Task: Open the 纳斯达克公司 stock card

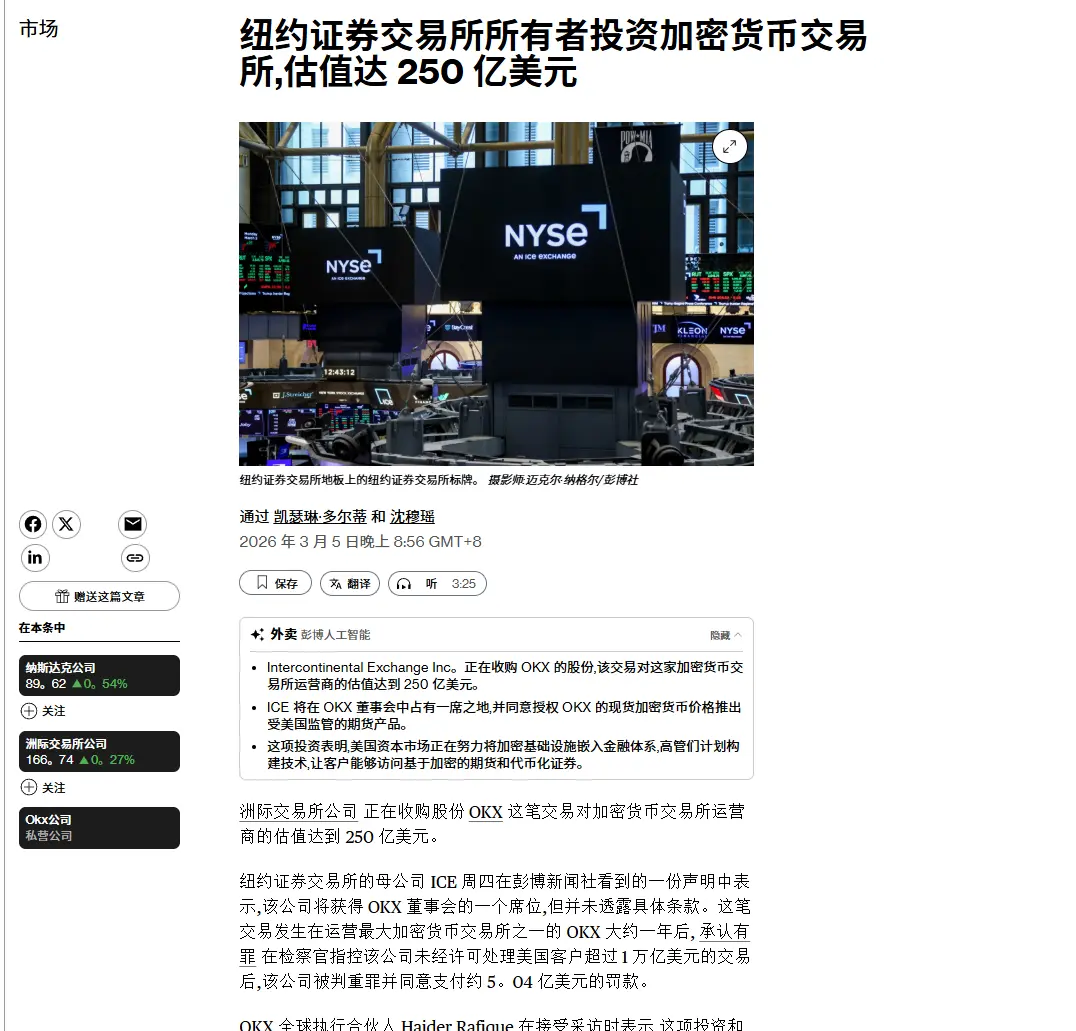Action: [100, 675]
